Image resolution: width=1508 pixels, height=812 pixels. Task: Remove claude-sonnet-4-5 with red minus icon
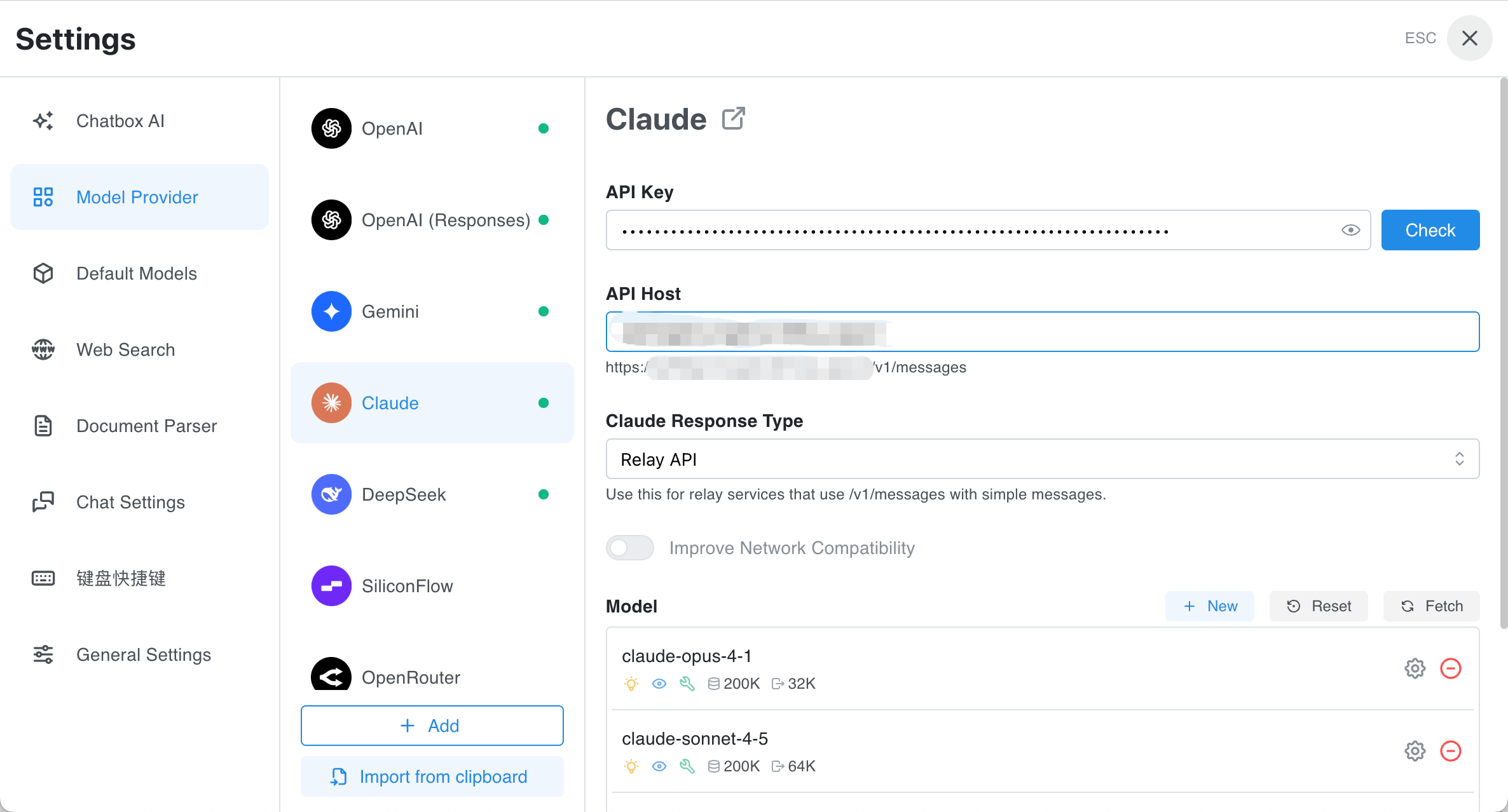tap(1451, 751)
